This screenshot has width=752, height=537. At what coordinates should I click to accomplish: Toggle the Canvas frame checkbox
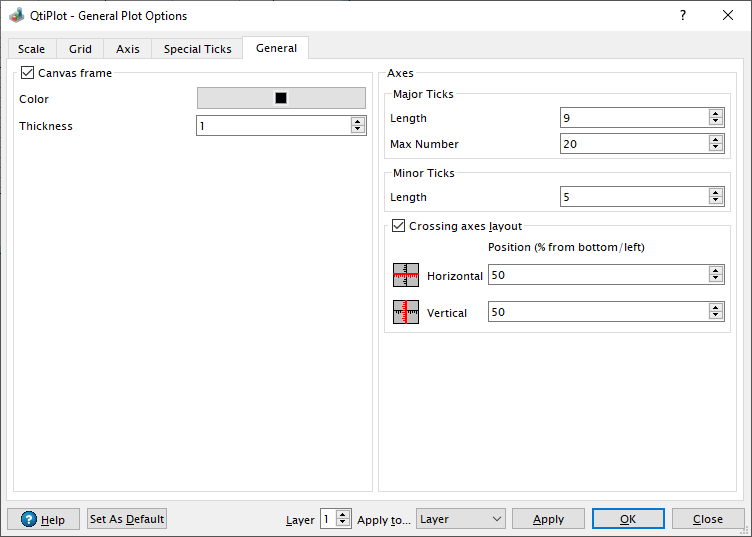pos(27,73)
